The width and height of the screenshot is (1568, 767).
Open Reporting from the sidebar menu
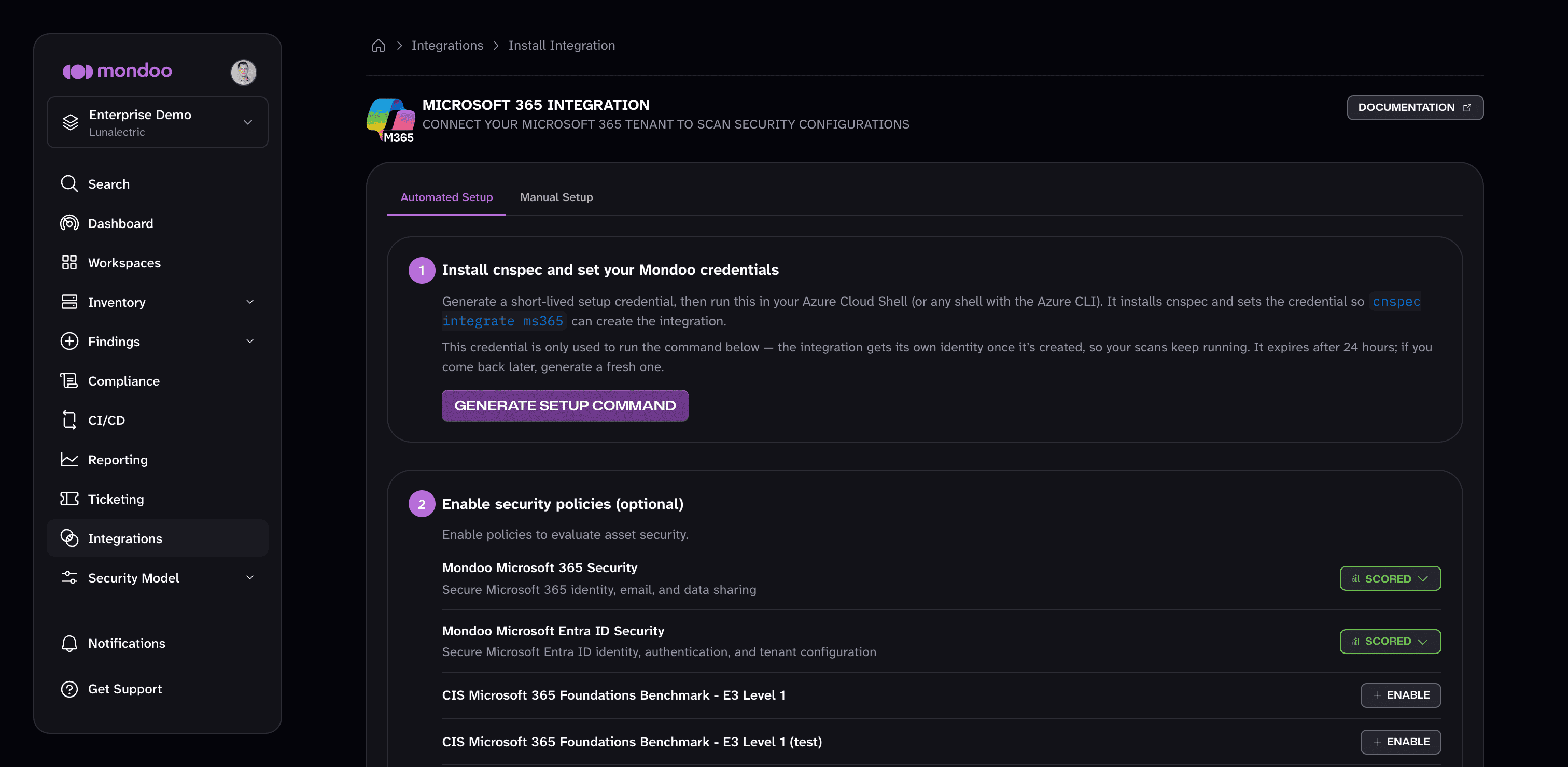[x=158, y=460]
